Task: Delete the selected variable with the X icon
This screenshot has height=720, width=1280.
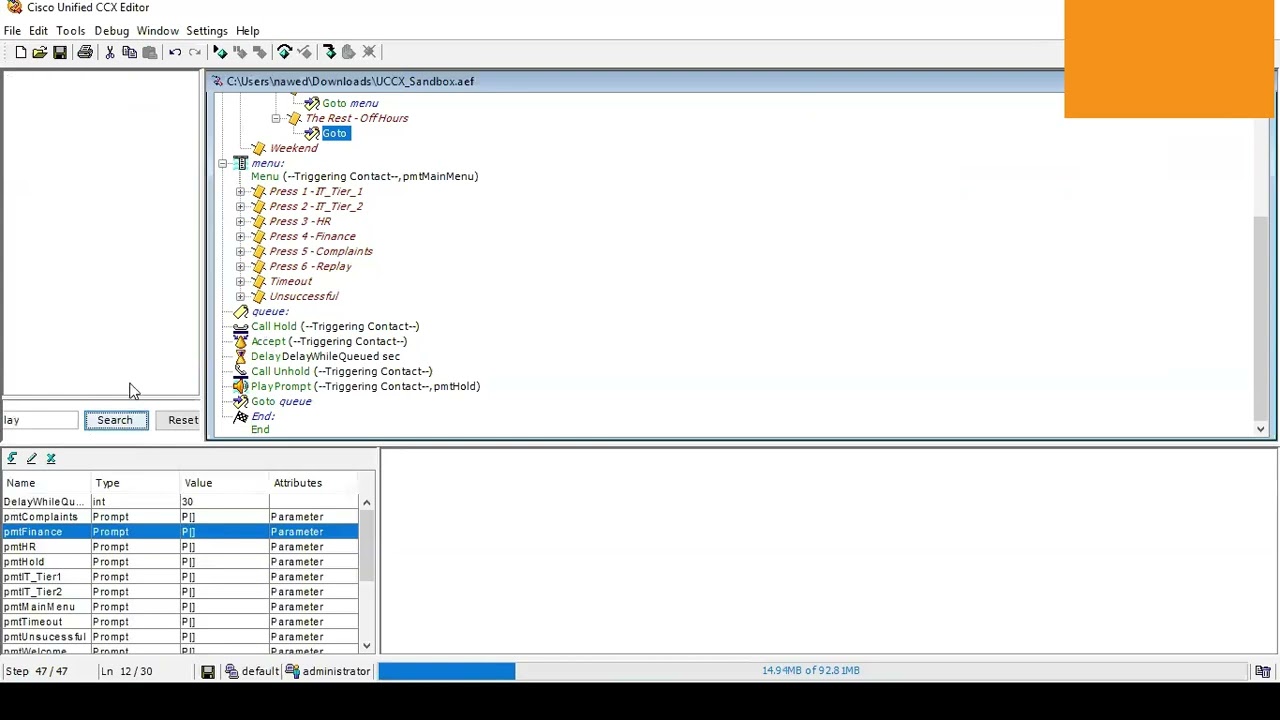Action: (x=51, y=458)
